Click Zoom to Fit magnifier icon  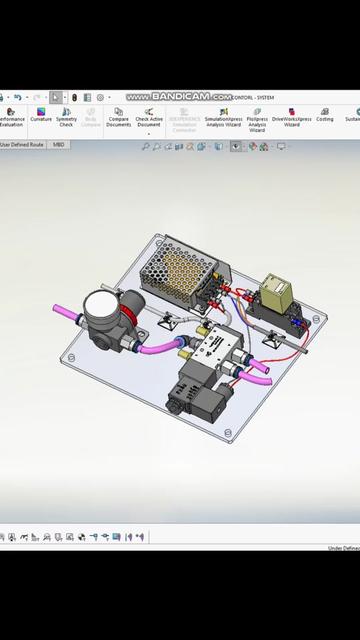145,147
